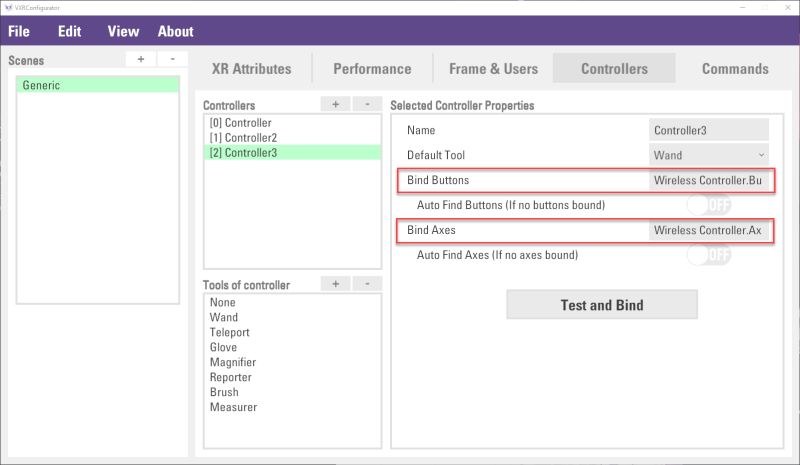800x465 pixels.
Task: Select Wand in tools list
Action: point(292,317)
